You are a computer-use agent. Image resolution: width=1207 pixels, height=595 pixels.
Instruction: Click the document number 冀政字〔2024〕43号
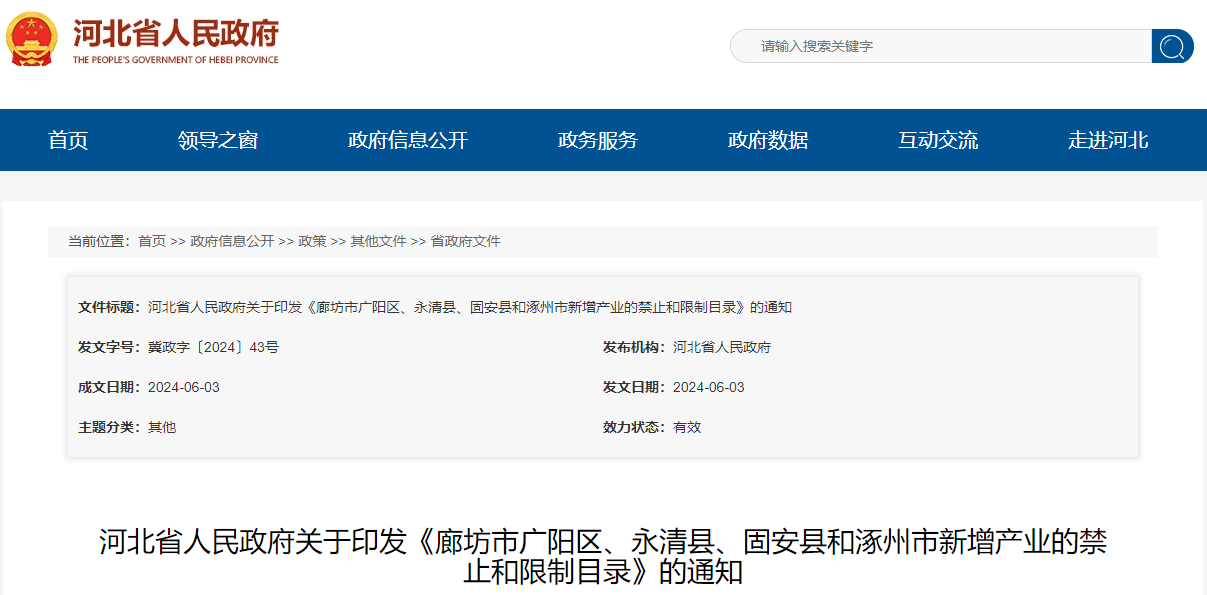point(213,347)
